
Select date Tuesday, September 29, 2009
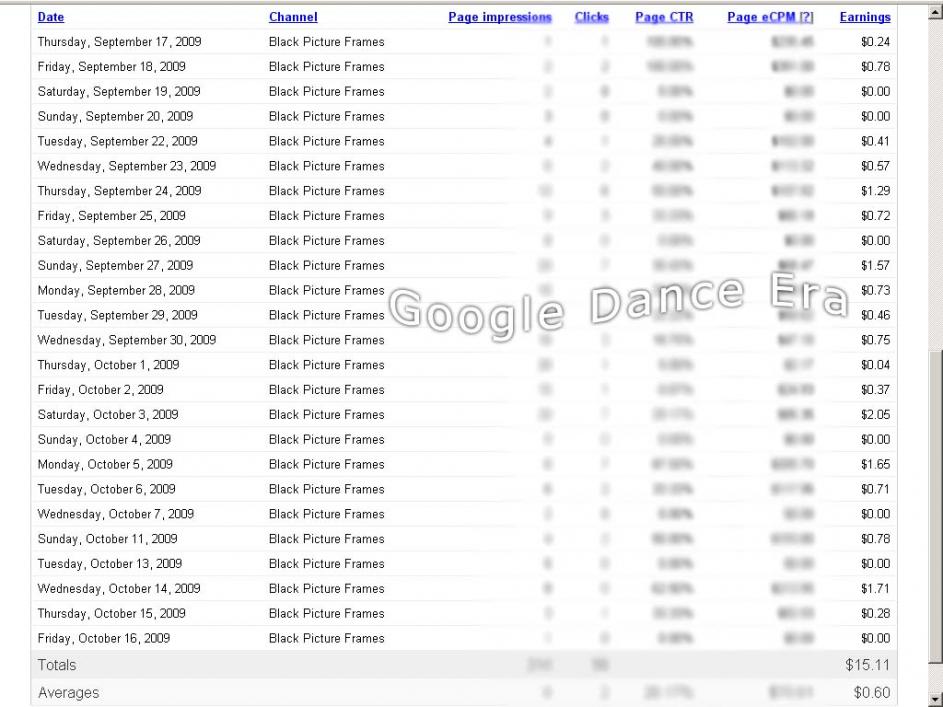tap(117, 315)
